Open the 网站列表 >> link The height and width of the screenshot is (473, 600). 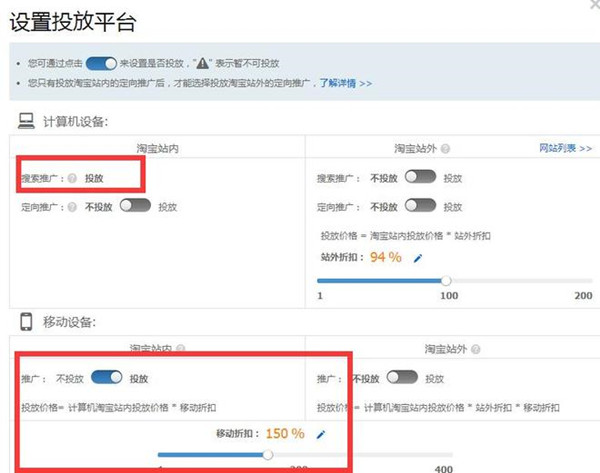(x=565, y=149)
